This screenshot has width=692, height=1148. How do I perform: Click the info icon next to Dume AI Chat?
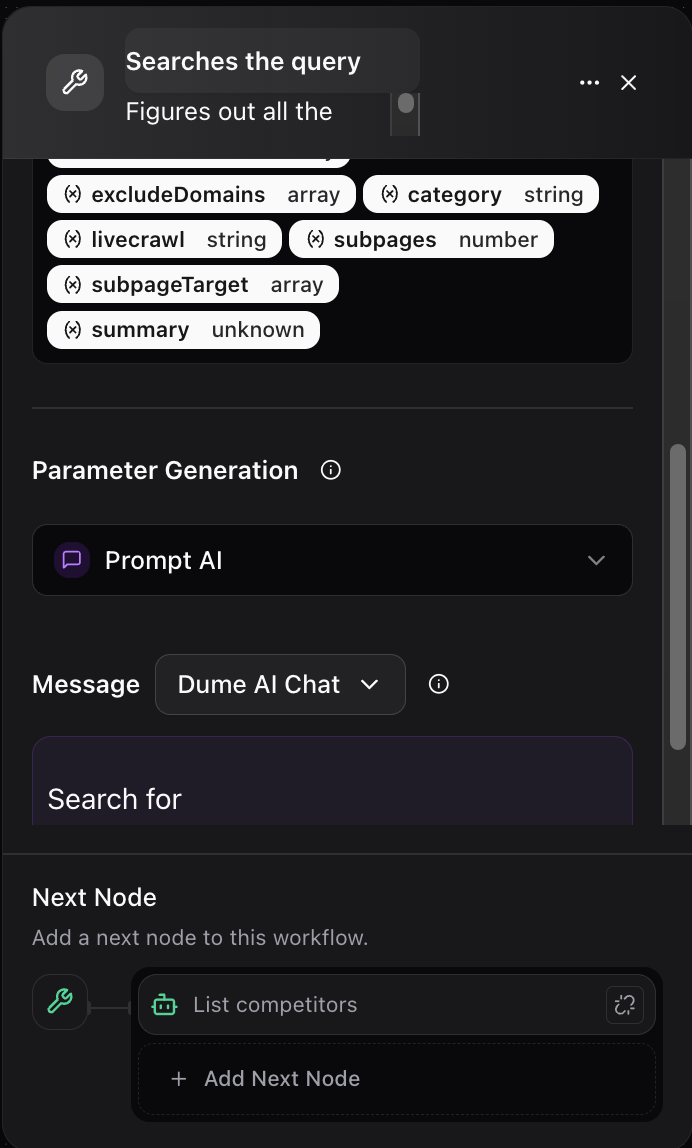(x=438, y=684)
